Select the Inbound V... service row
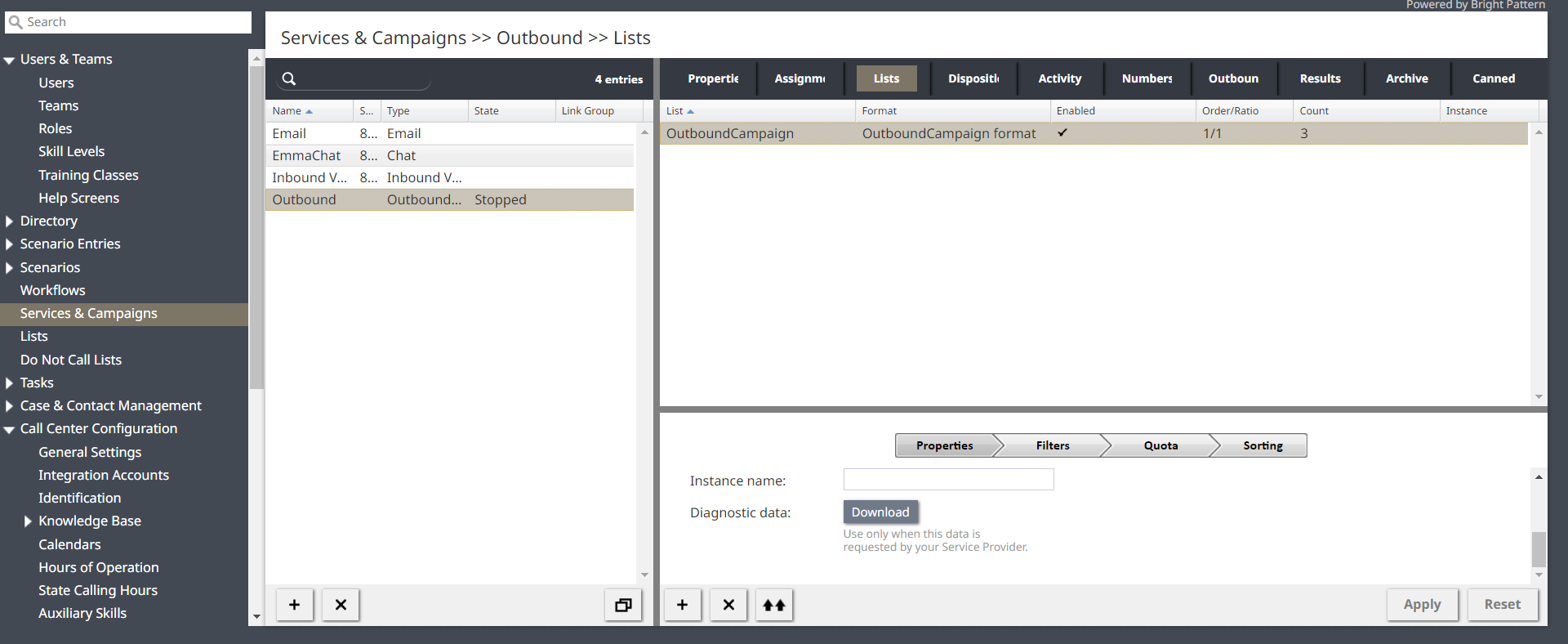This screenshot has height=644, width=1568. (x=450, y=177)
